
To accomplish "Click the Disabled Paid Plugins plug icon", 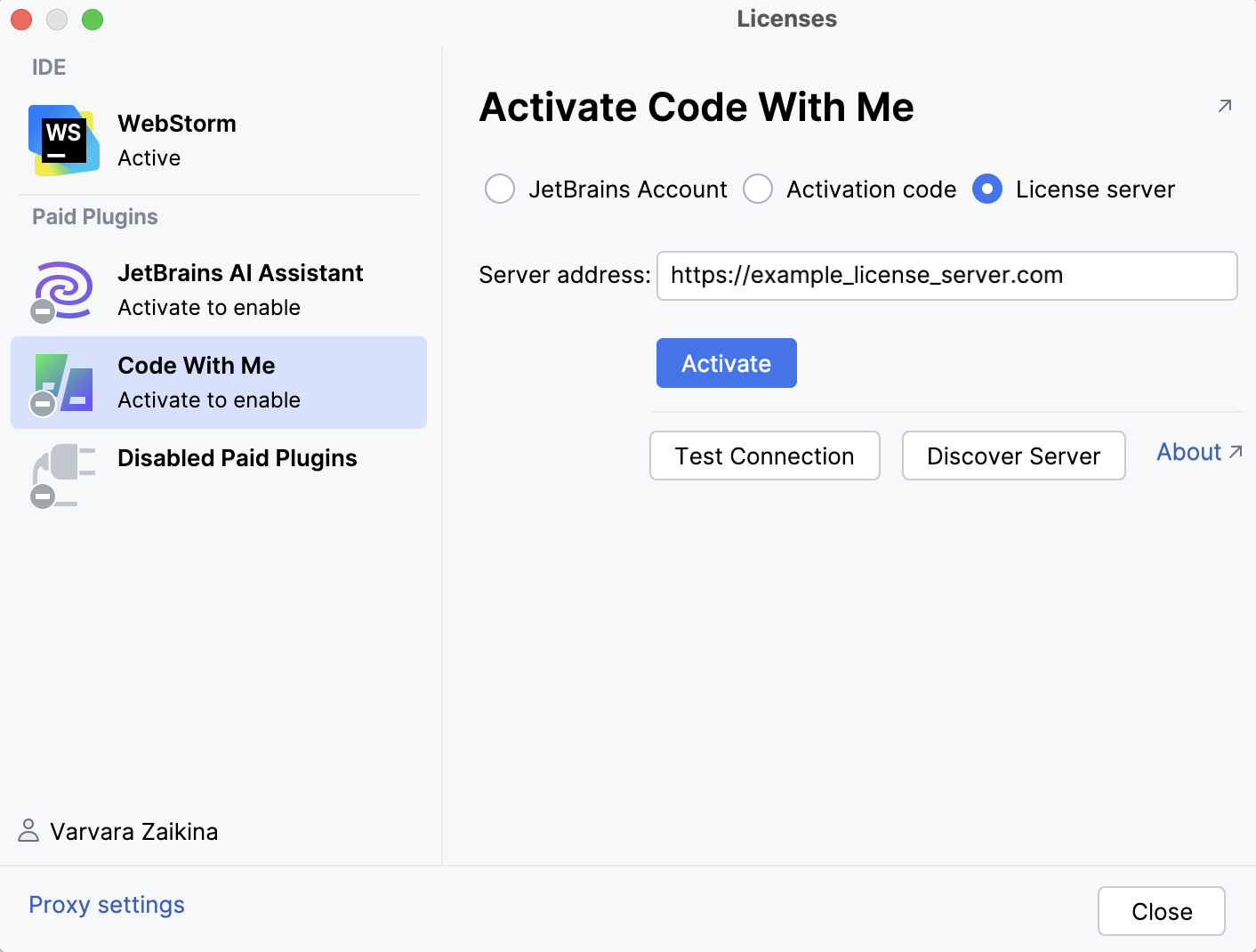I will (63, 473).
